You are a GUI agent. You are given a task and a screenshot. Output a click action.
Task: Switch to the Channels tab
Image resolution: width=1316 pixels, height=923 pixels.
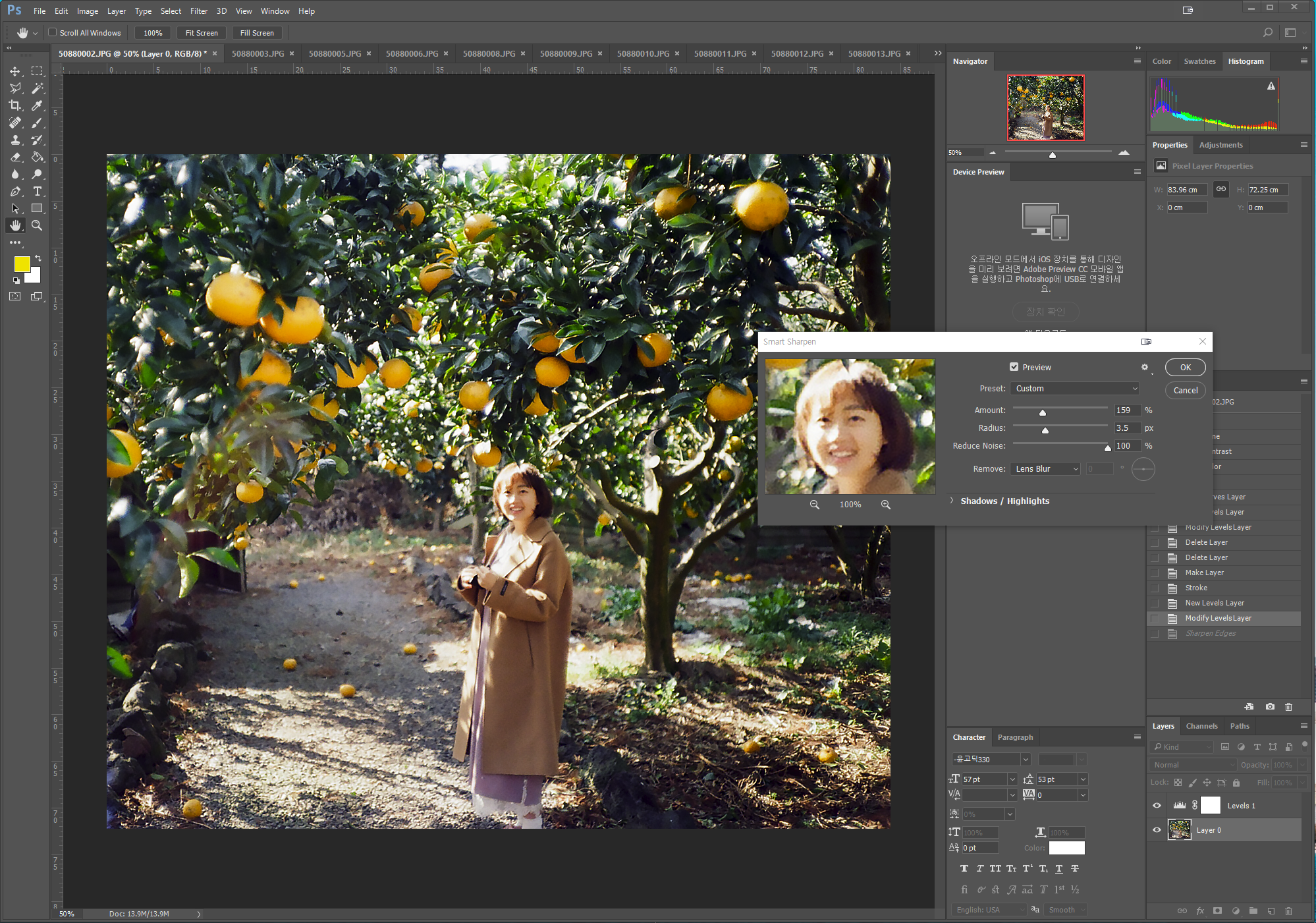coord(1201,726)
